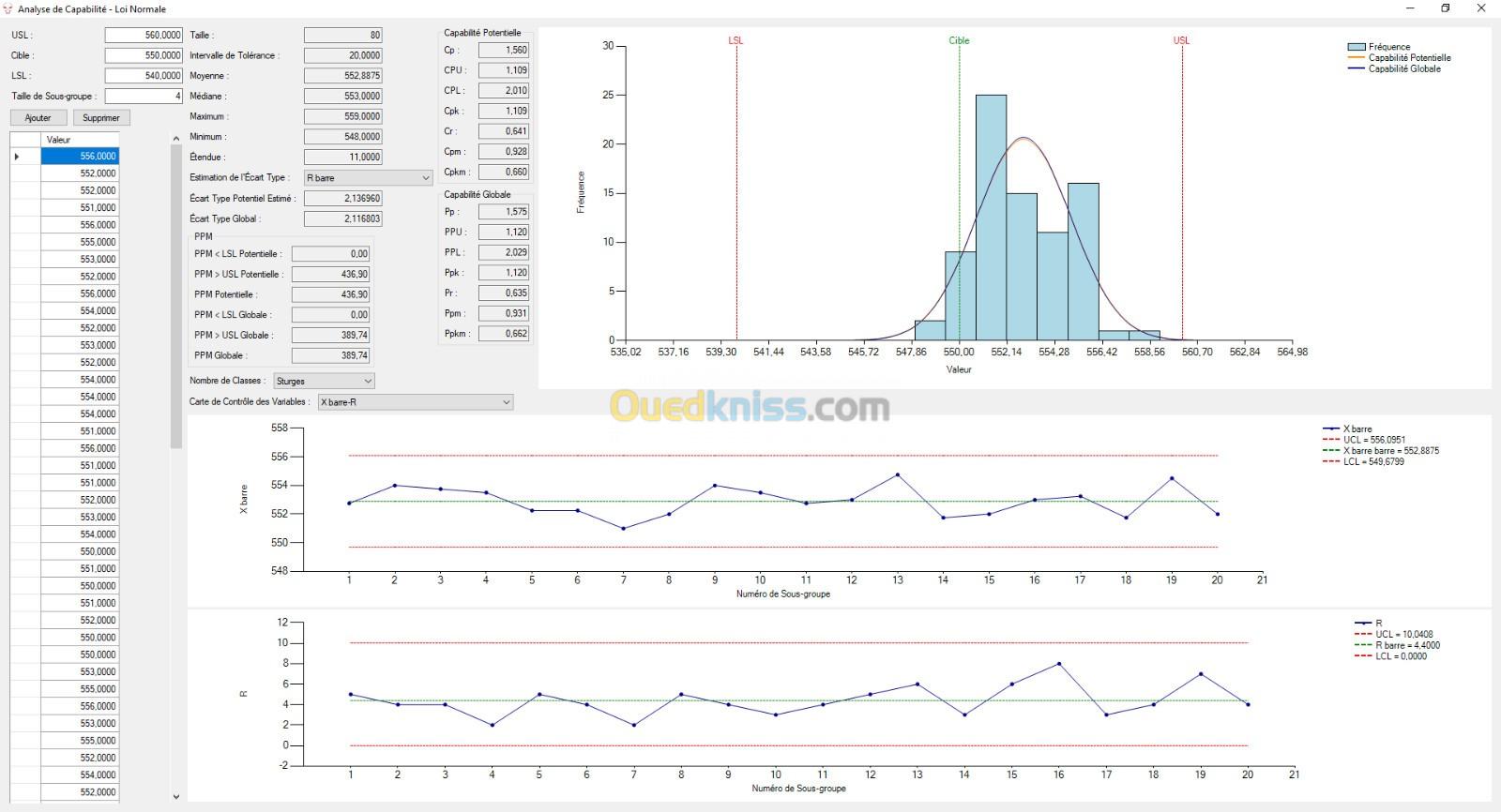1501x812 pixels.
Task: Select the first 556,0000 value cell
Action: (x=80, y=157)
